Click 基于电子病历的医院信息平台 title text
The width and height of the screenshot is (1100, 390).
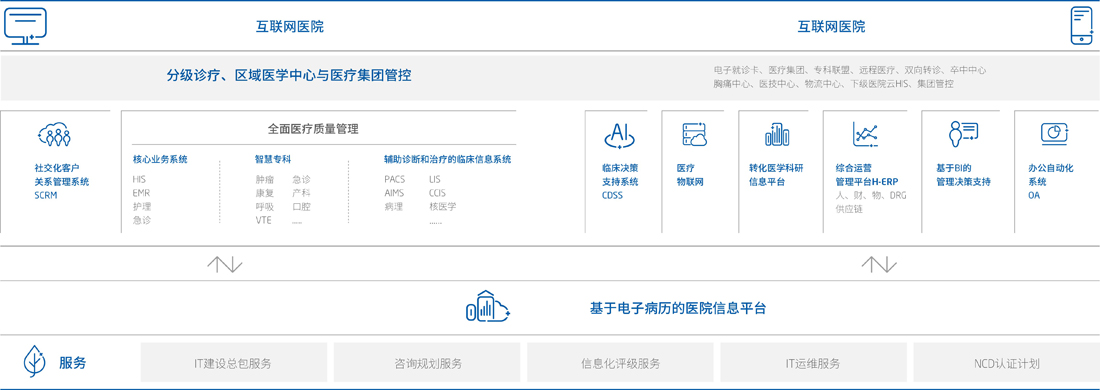(678, 308)
